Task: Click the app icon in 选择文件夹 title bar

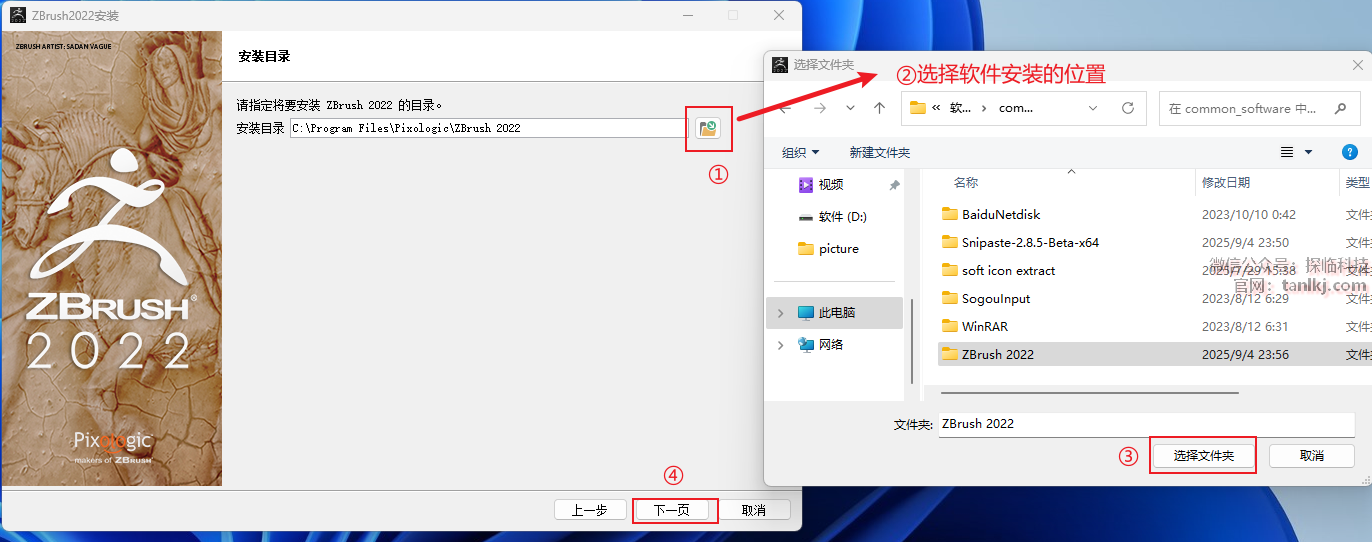Action: 781,65
